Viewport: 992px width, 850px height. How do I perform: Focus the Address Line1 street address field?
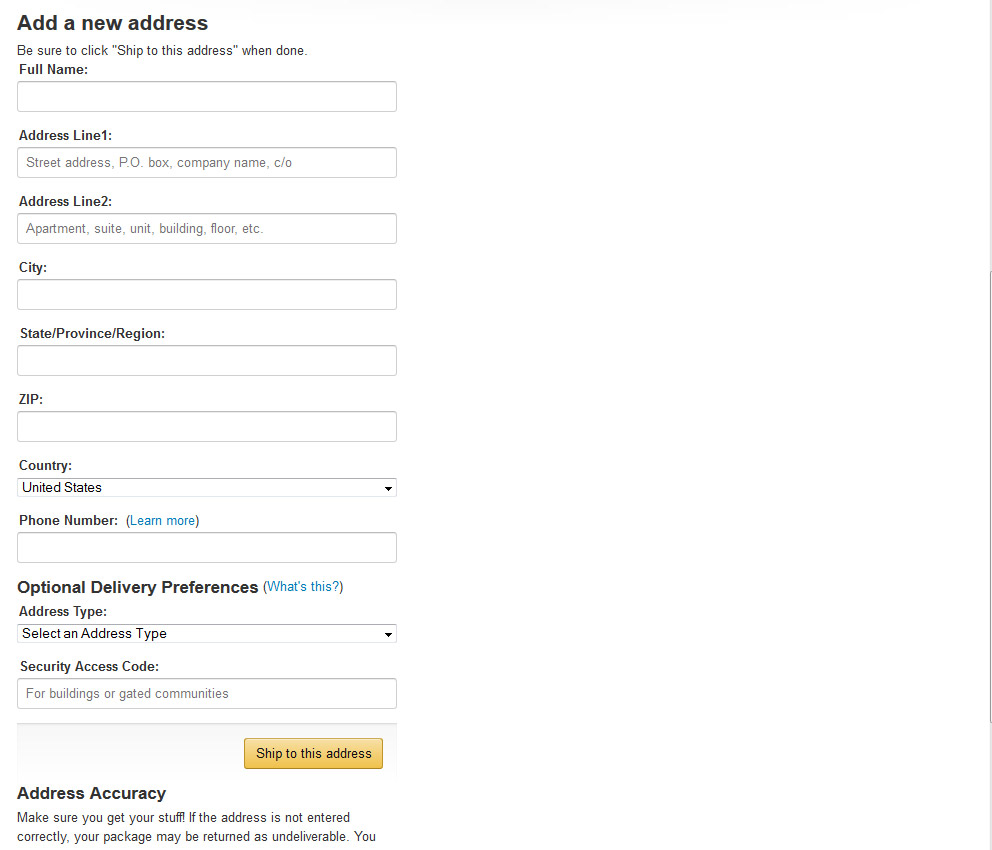coord(206,162)
